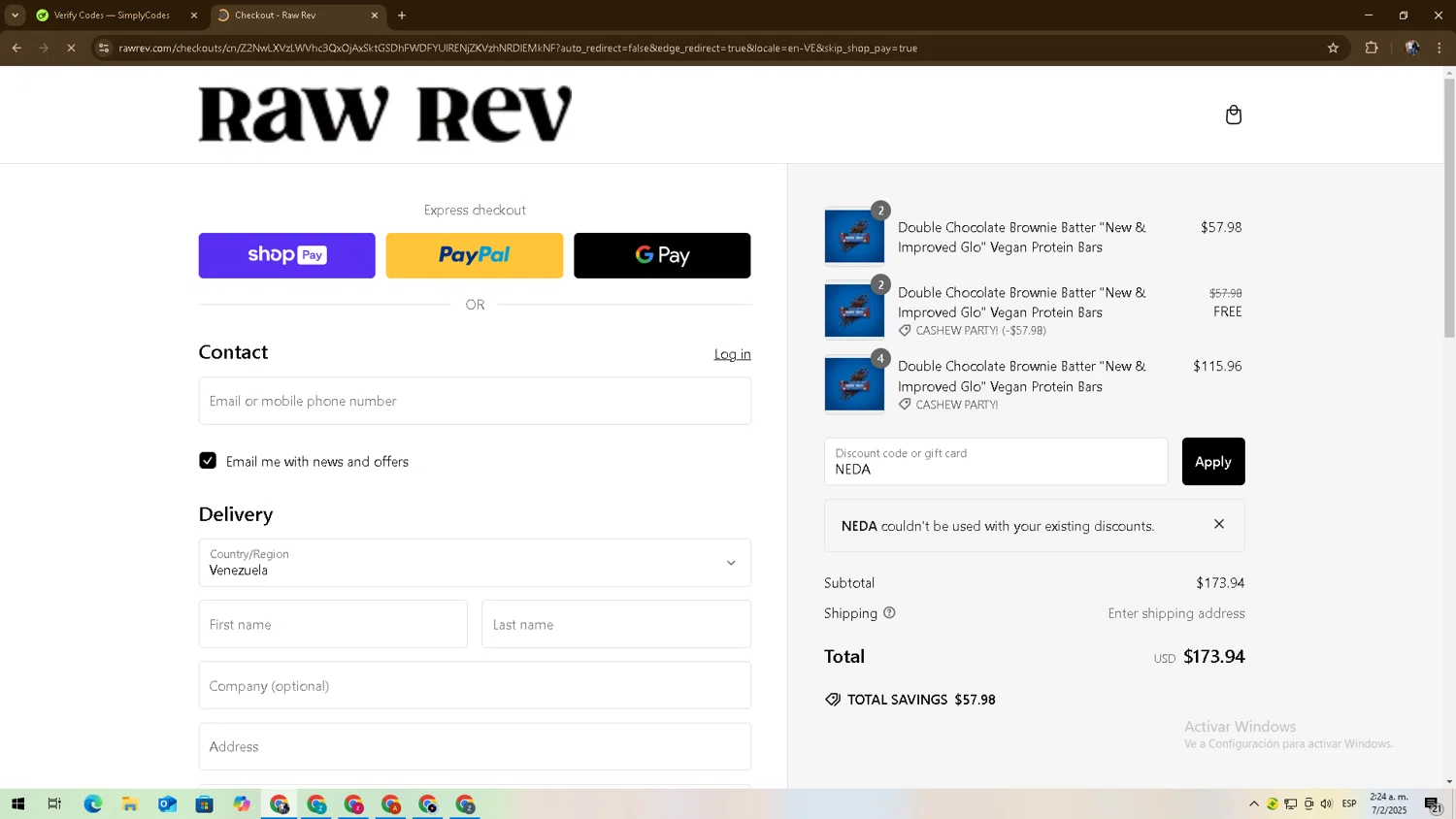The height and width of the screenshot is (819, 1456).
Task: Open the tab search dropdown arrow
Action: click(x=15, y=16)
